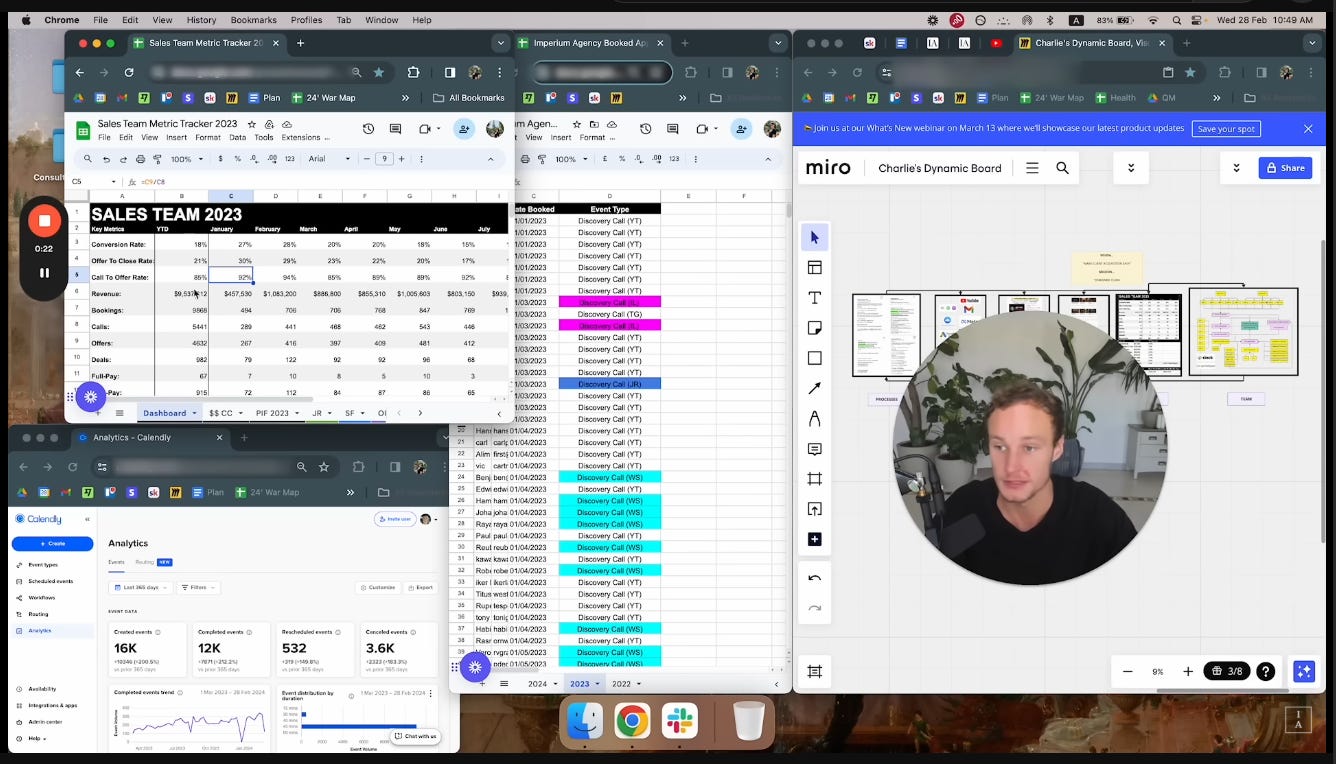Click Save your spot in Miro banner
The height and width of the screenshot is (764, 1336).
coord(1226,129)
